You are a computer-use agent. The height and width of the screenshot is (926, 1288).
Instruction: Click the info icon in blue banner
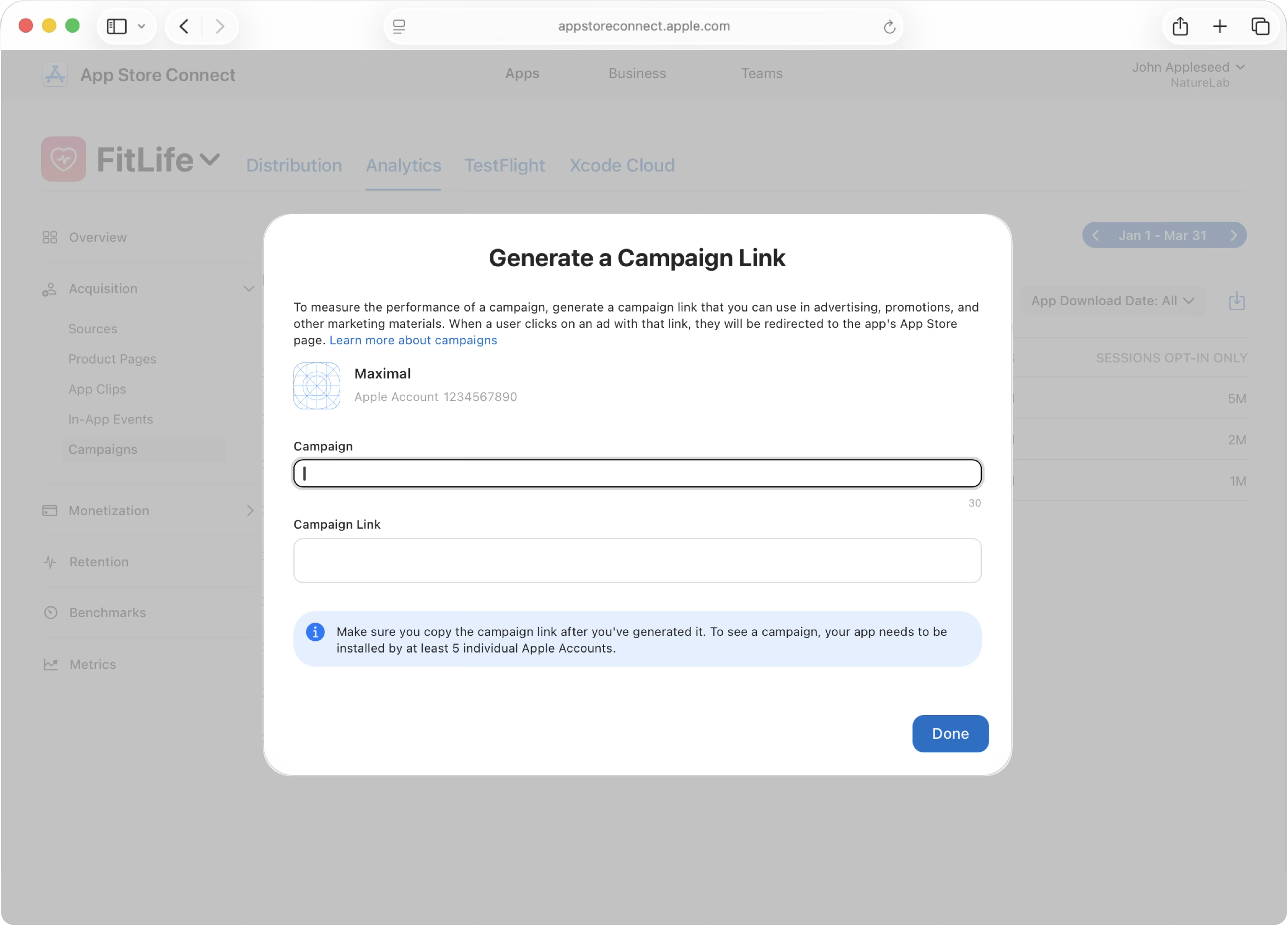[x=315, y=631]
